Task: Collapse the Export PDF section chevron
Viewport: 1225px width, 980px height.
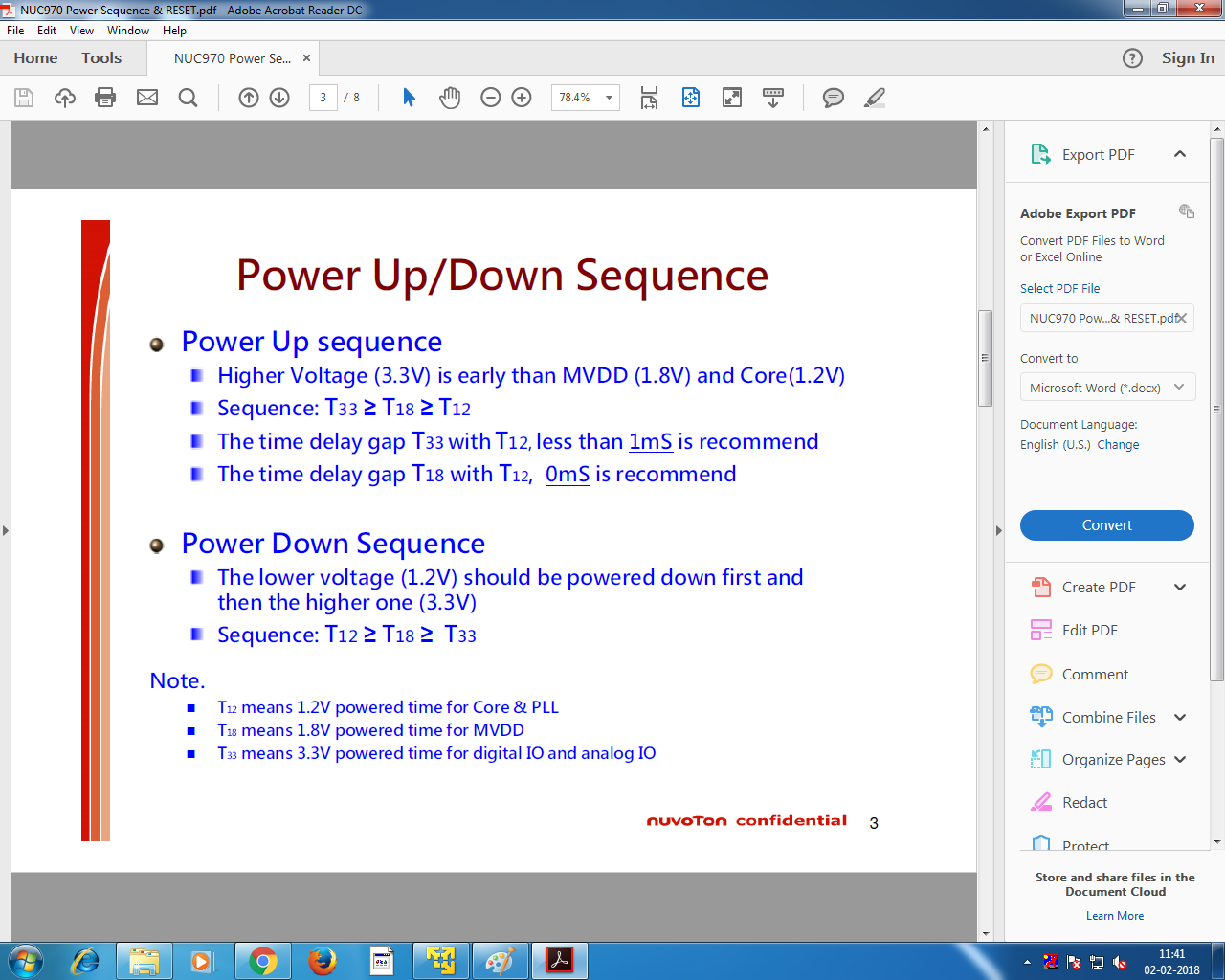Action: coord(1180,154)
